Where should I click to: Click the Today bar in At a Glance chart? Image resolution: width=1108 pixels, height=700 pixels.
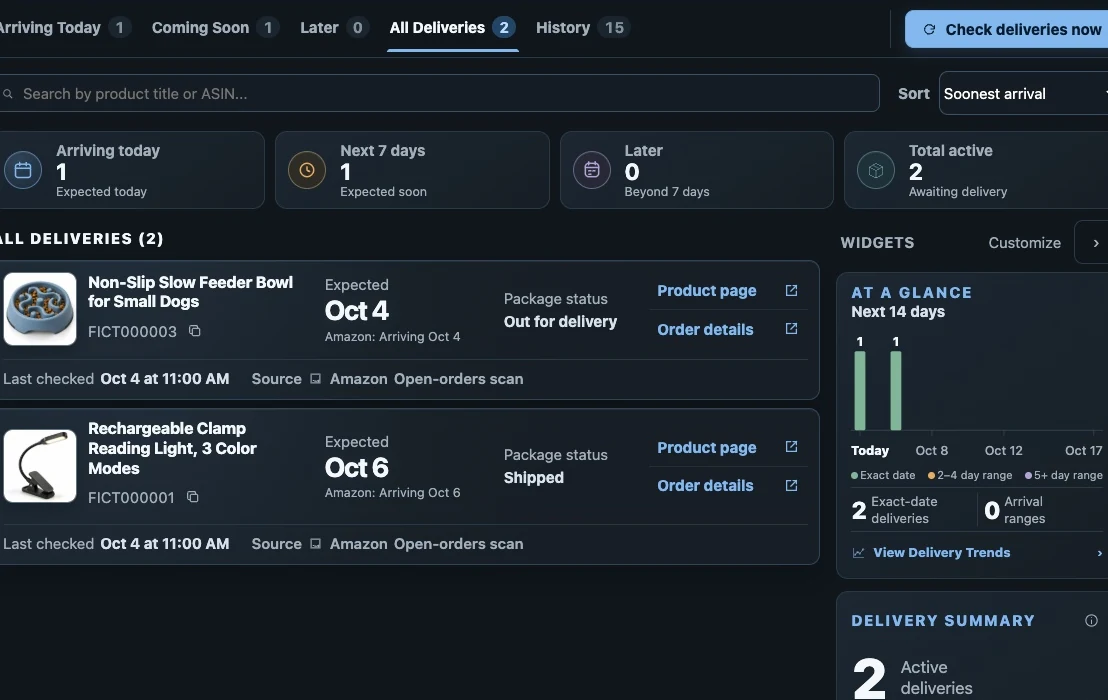point(860,391)
